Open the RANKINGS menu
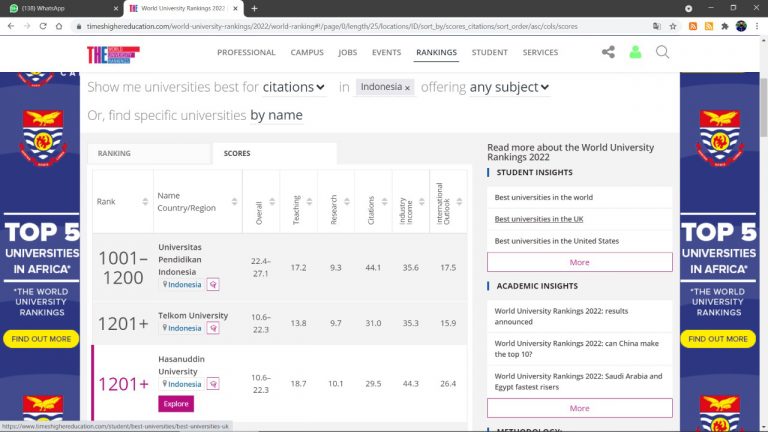Screen dimensions: 768x432 pyautogui.click(x=436, y=52)
